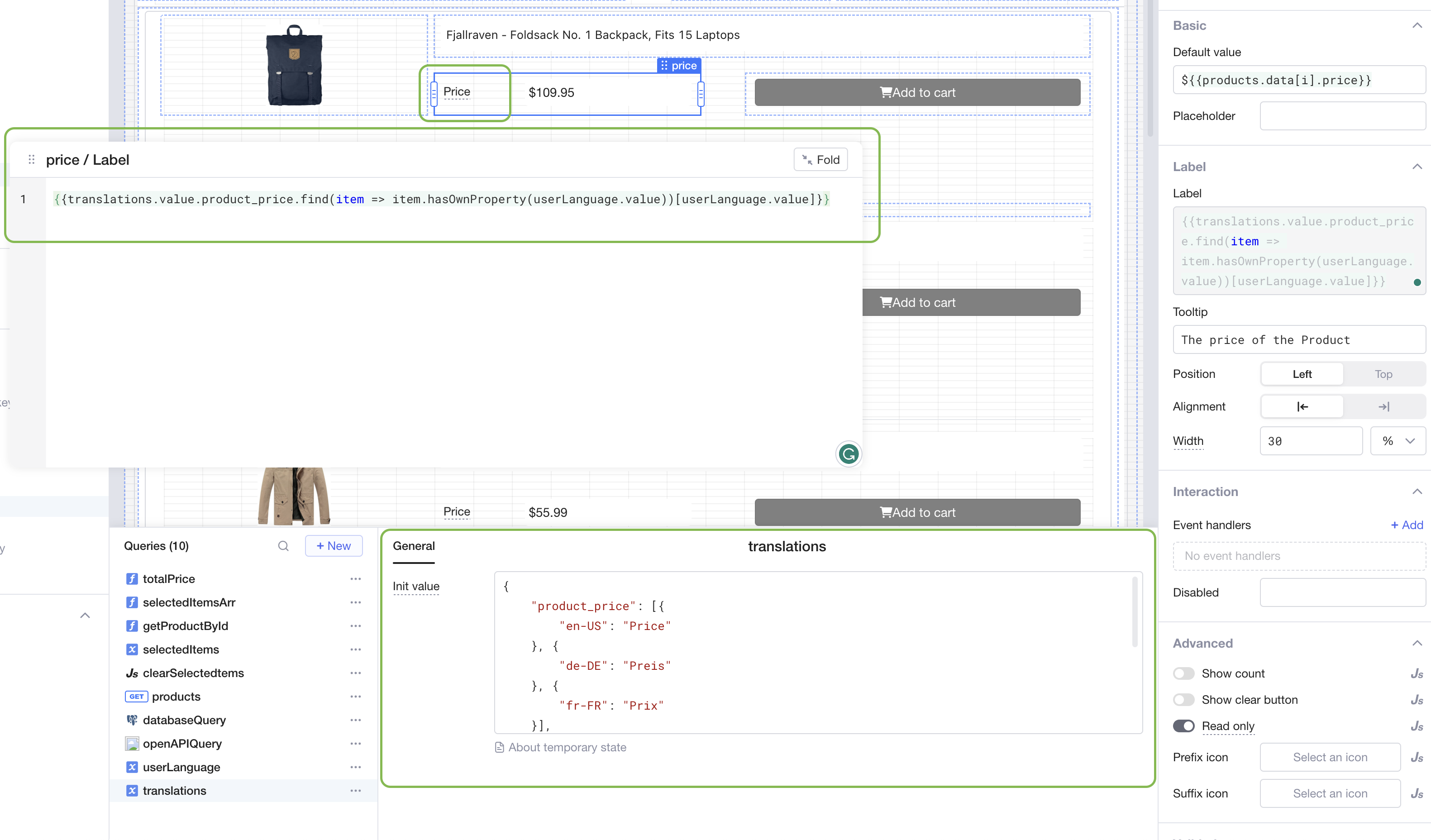Set label position to Top

click(1383, 374)
